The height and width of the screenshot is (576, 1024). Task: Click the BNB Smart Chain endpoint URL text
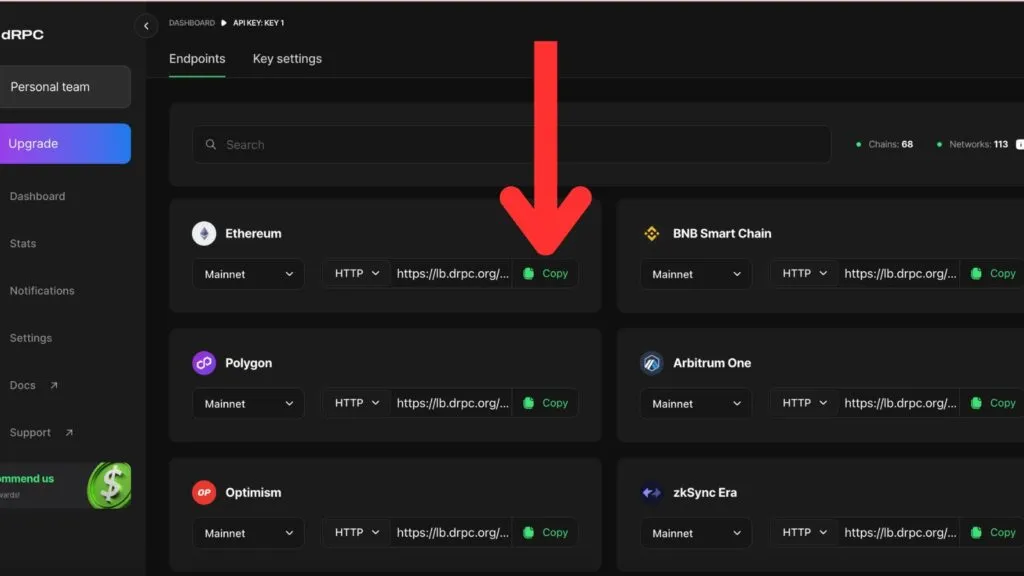tap(901, 274)
